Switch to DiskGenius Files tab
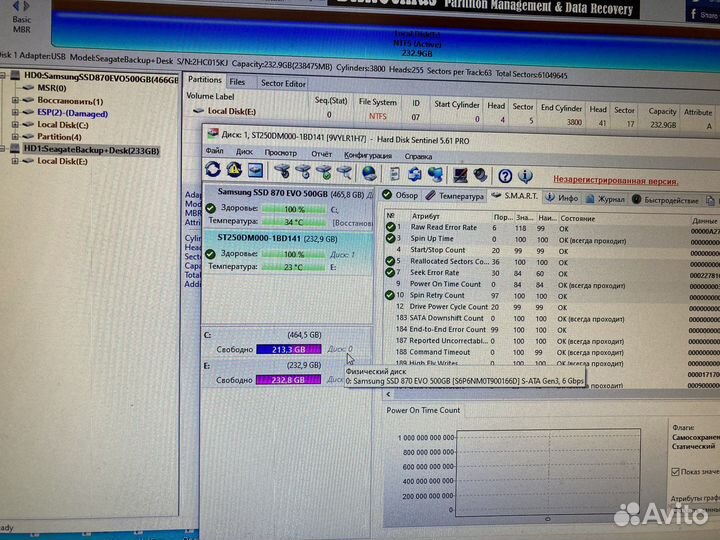This screenshot has width=720, height=540. click(237, 82)
